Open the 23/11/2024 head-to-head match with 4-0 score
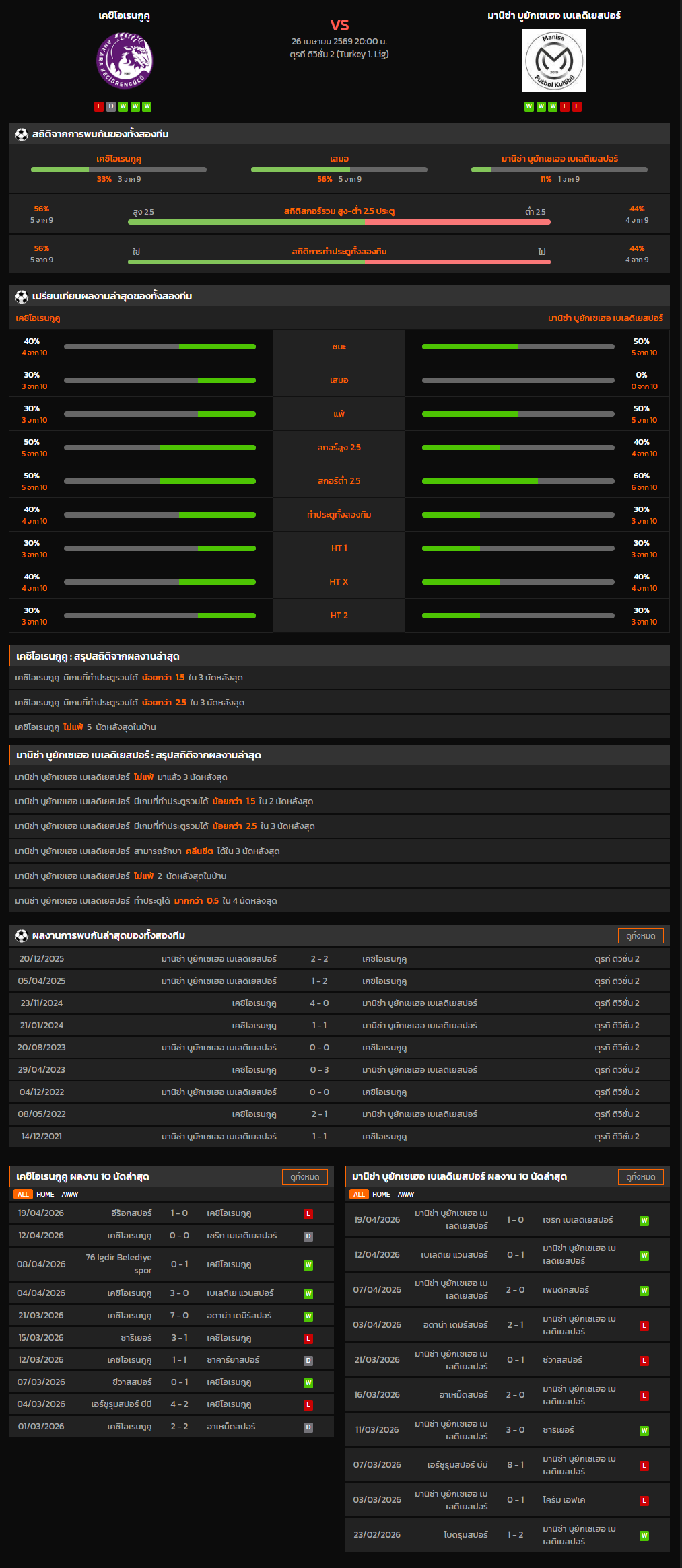 click(319, 1003)
